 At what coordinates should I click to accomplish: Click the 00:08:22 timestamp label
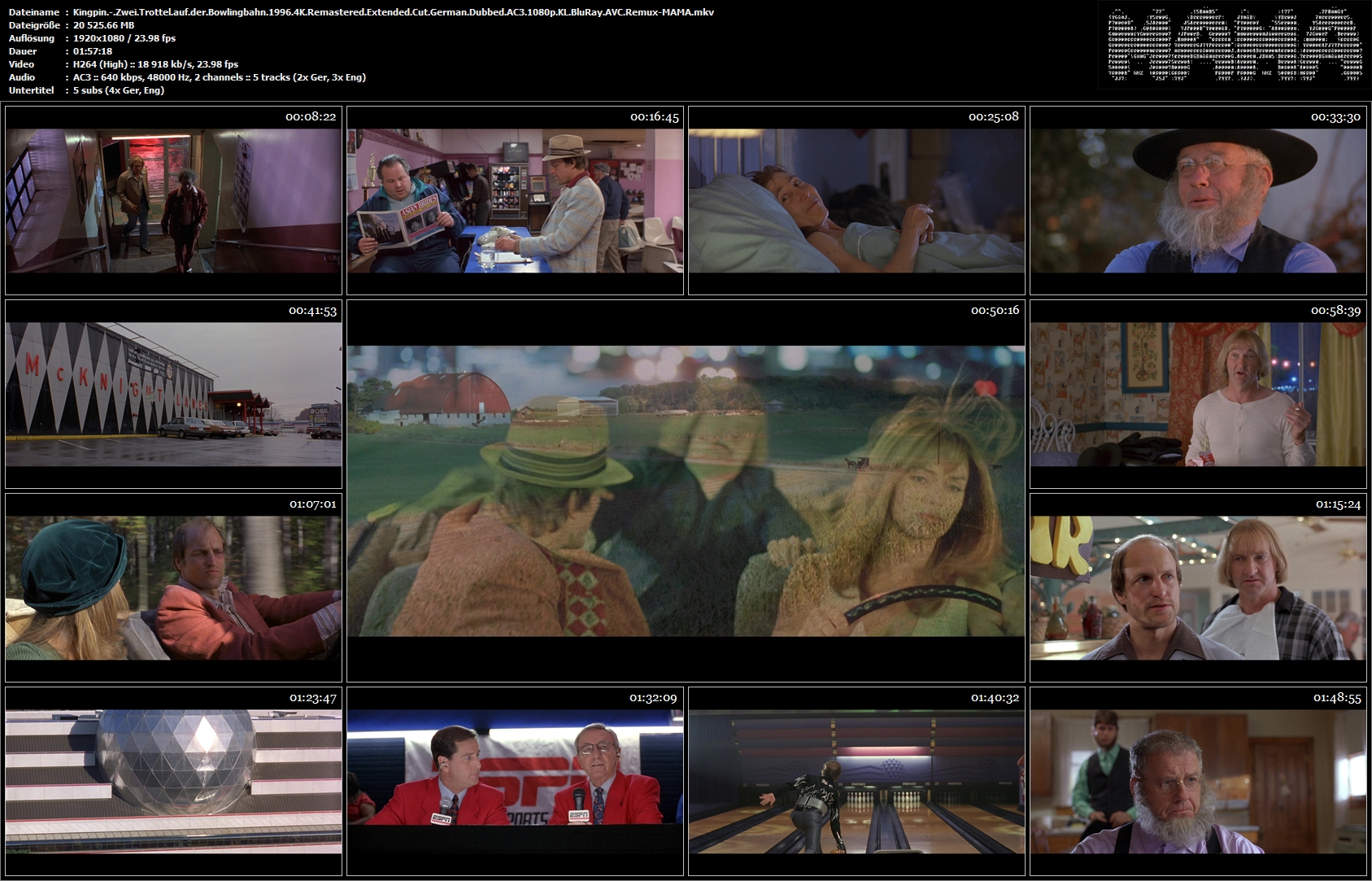tap(311, 117)
